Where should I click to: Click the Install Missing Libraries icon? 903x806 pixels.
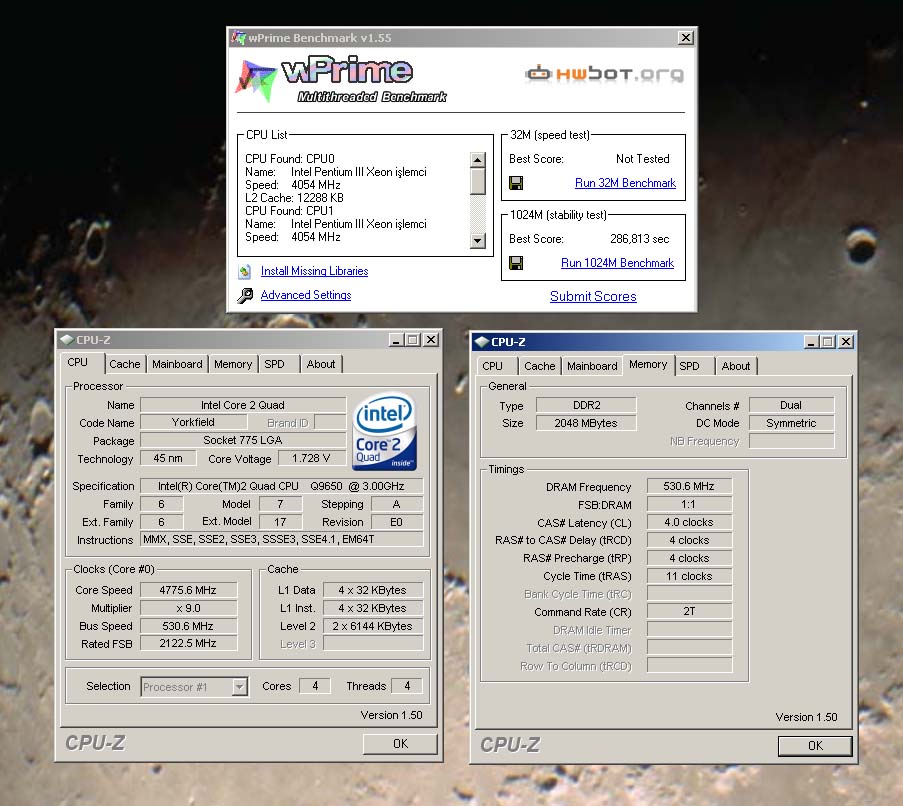[x=245, y=271]
